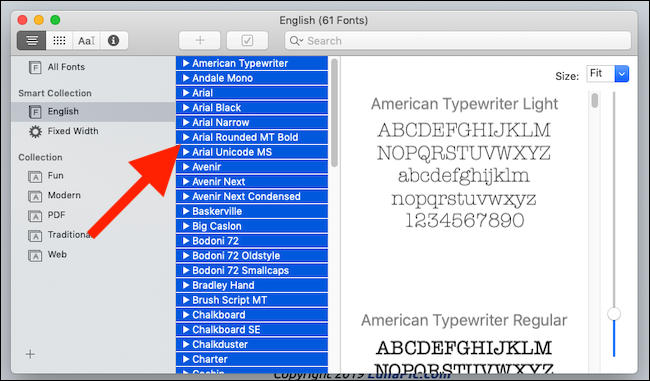Click the PDF collection icon
Viewport: 650px width, 381px height.
coord(35,216)
